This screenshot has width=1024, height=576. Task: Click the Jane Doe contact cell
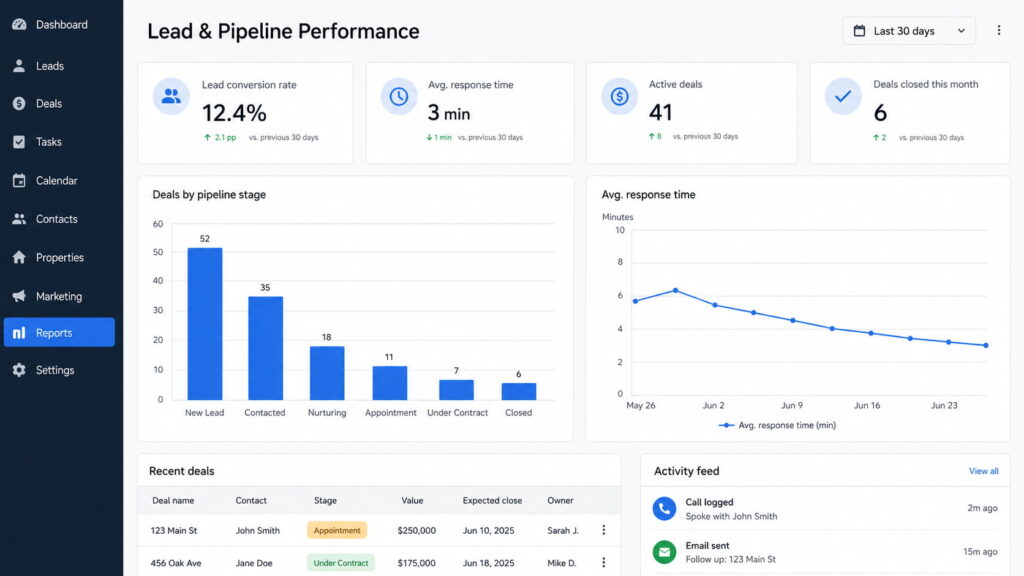(x=254, y=562)
